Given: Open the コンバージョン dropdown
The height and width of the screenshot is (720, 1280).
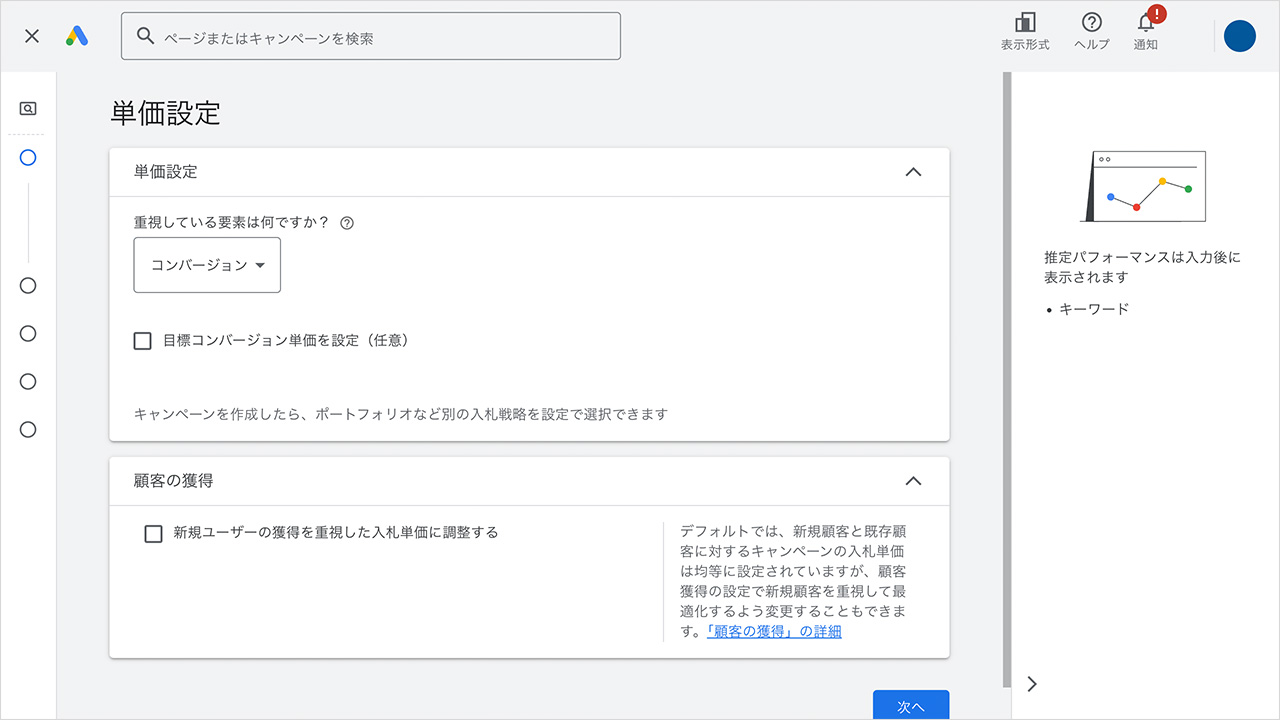Looking at the screenshot, I should (x=206, y=265).
